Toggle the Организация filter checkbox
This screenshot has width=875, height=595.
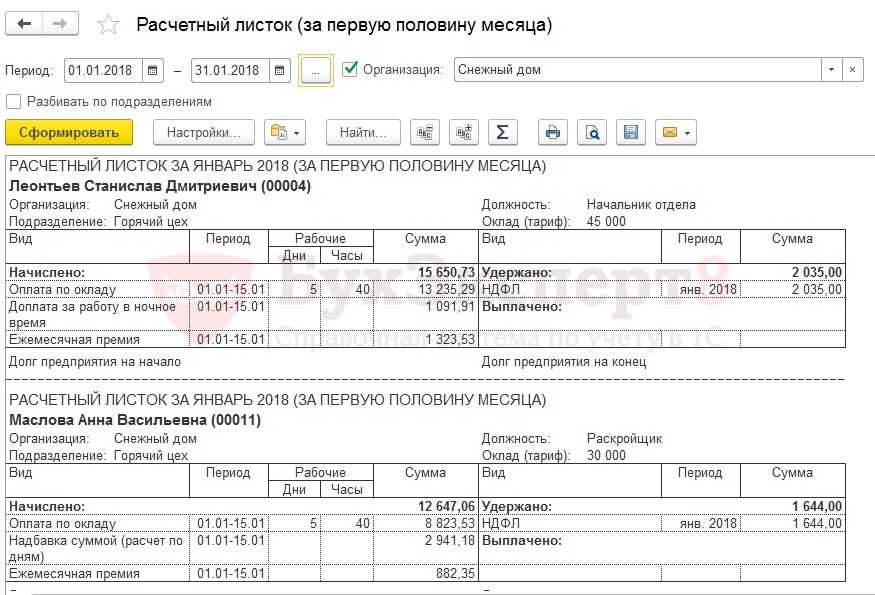pyautogui.click(x=350, y=69)
